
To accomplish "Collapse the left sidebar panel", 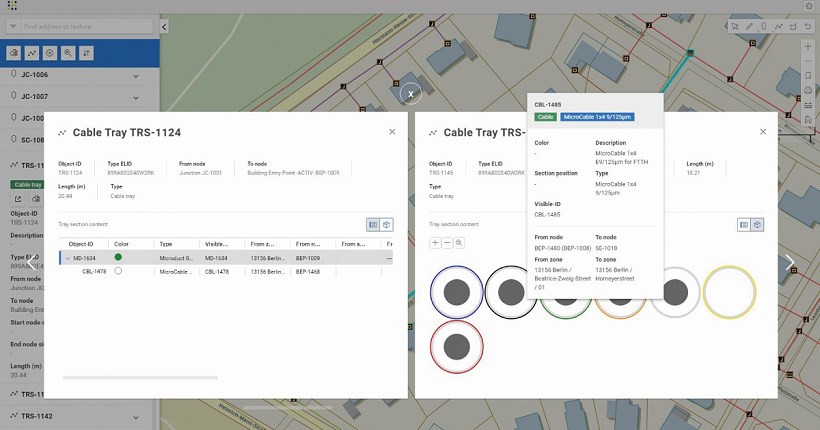I will click(164, 26).
